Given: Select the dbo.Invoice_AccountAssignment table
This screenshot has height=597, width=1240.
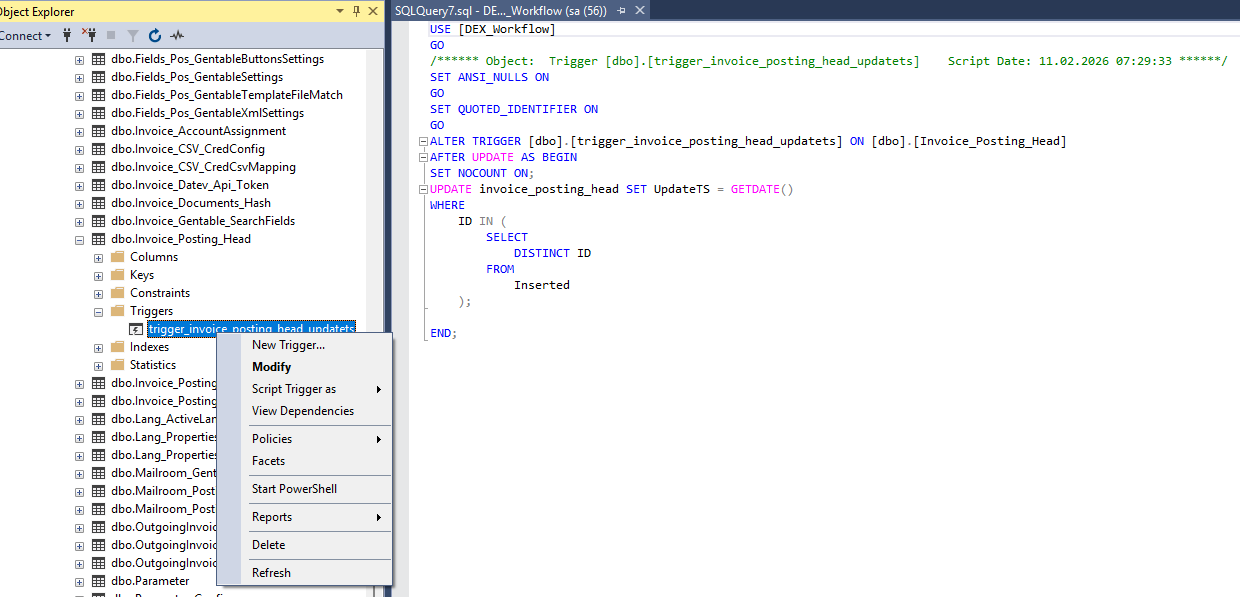Looking at the screenshot, I should coord(198,131).
